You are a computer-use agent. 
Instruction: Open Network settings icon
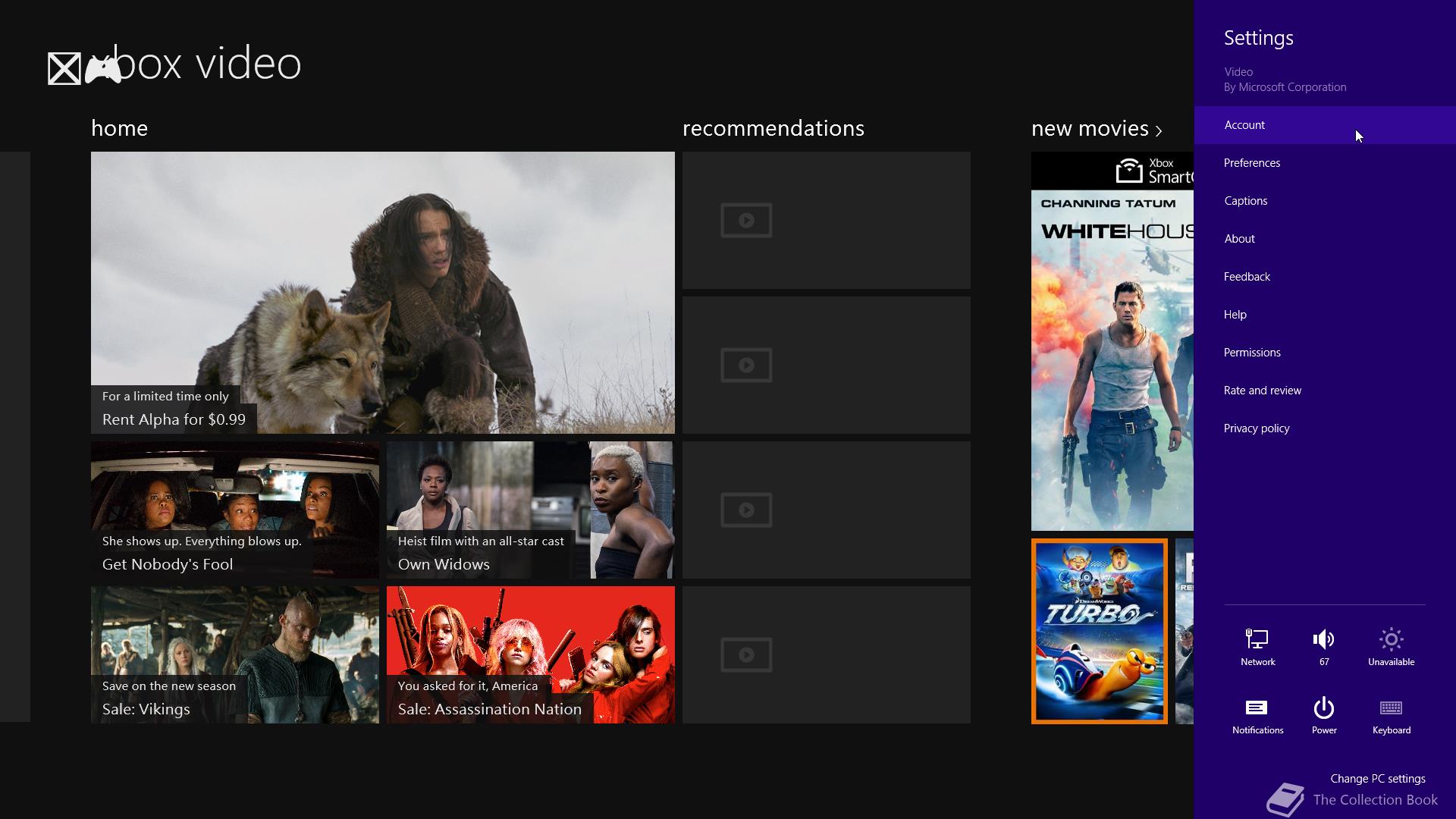[x=1257, y=639]
